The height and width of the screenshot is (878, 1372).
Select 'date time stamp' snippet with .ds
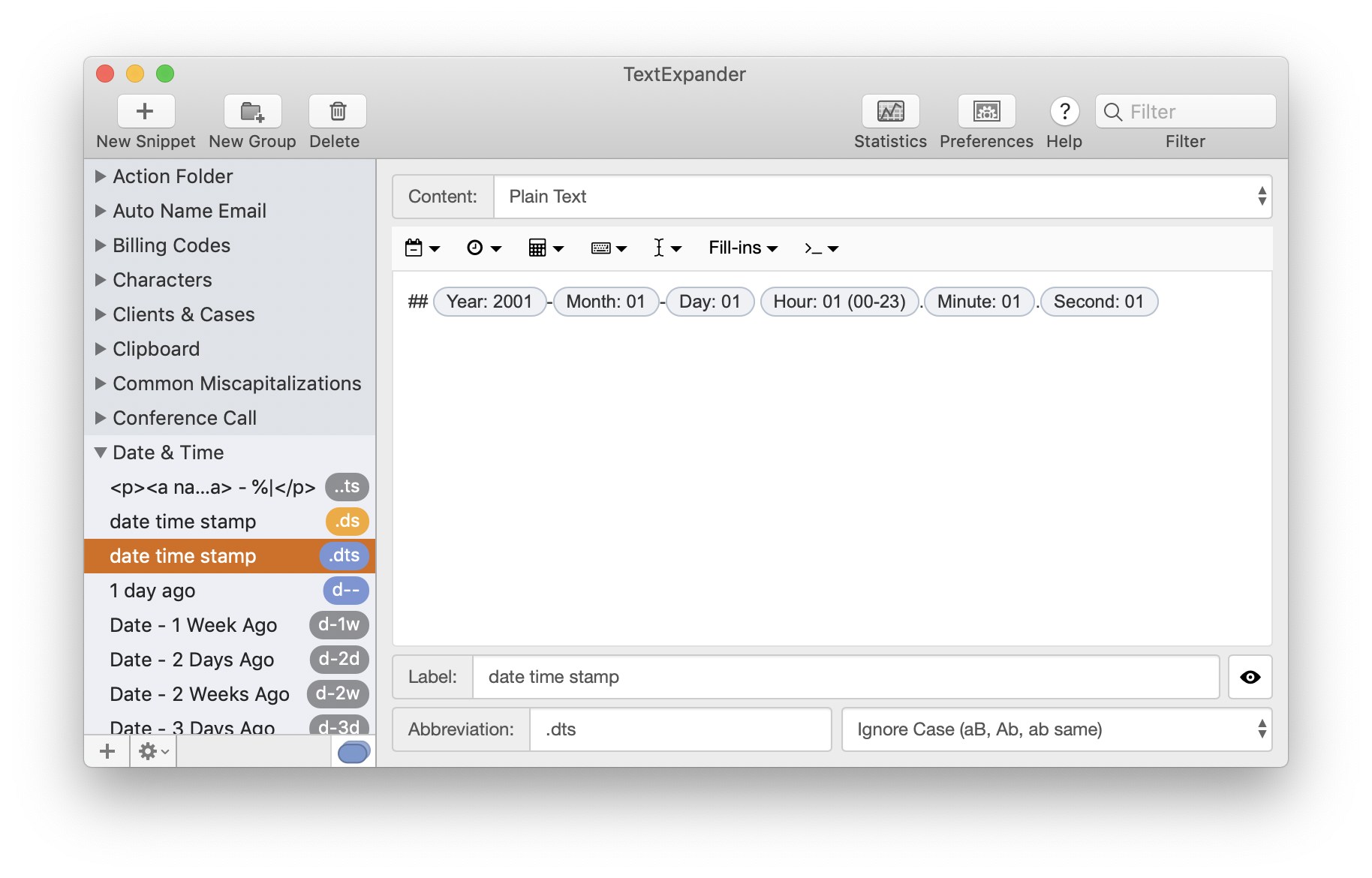(230, 522)
